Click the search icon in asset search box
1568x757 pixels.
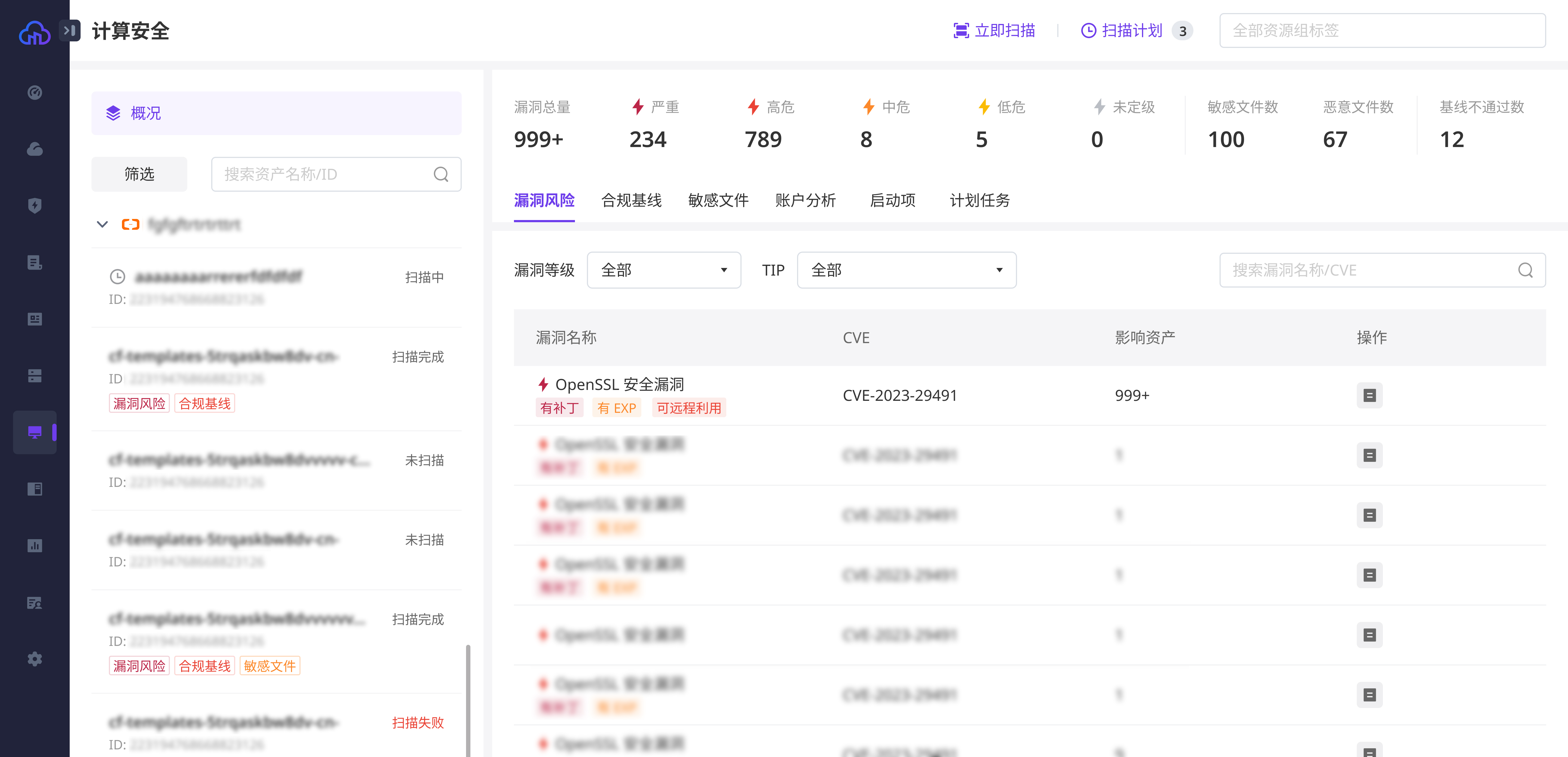[441, 175]
